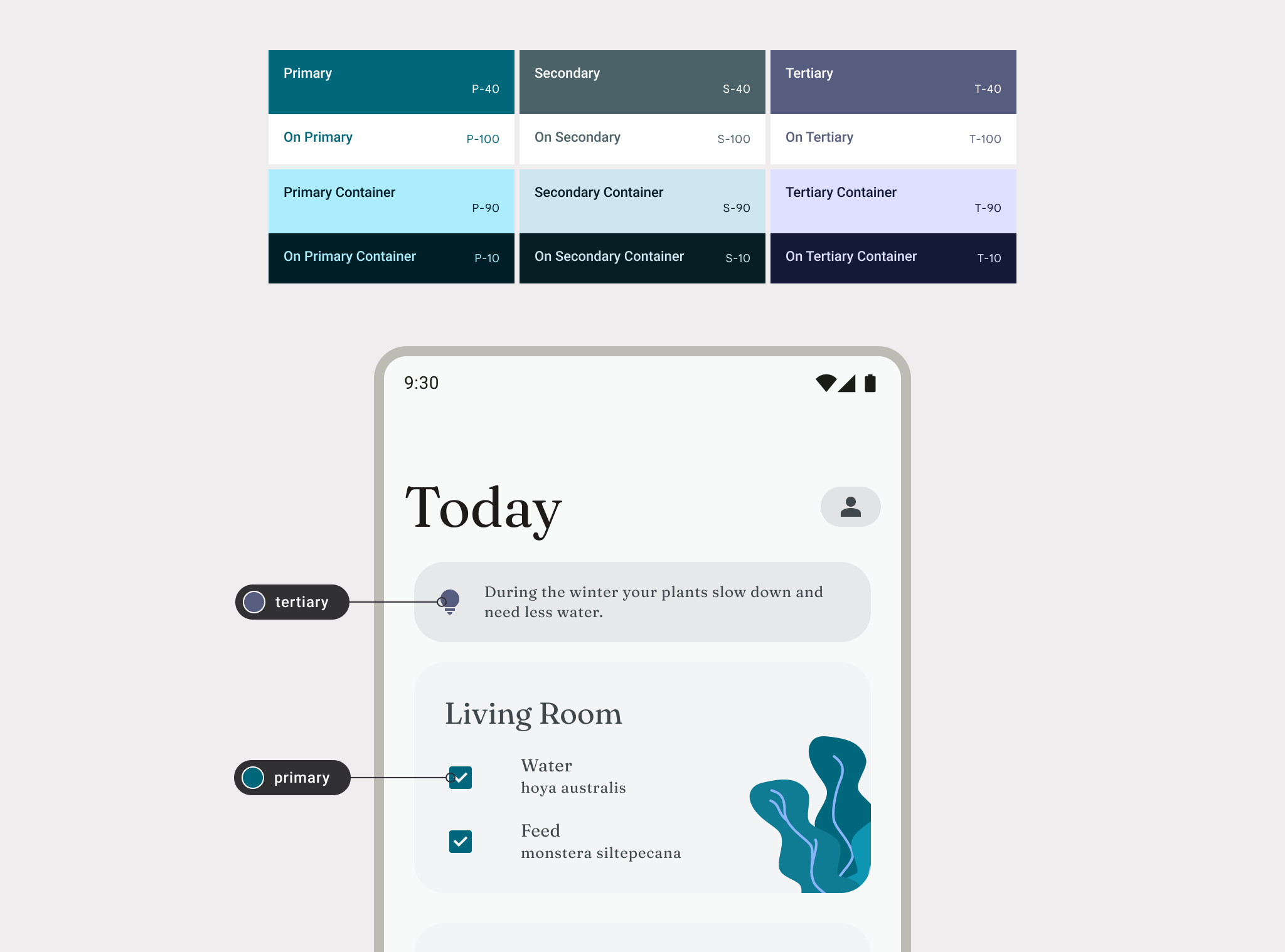Select the Tertiary Container T-90 tile
The height and width of the screenshot is (952, 1285).
tap(892, 198)
